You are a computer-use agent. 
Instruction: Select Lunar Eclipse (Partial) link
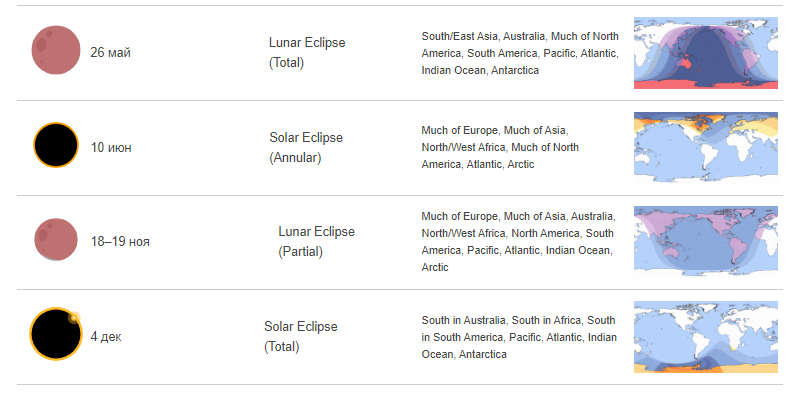coord(316,241)
